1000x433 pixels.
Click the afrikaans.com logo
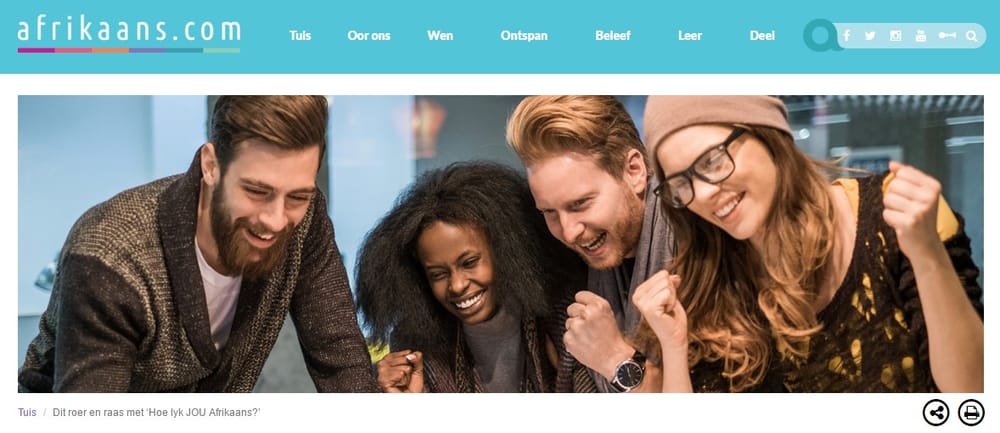[129, 34]
